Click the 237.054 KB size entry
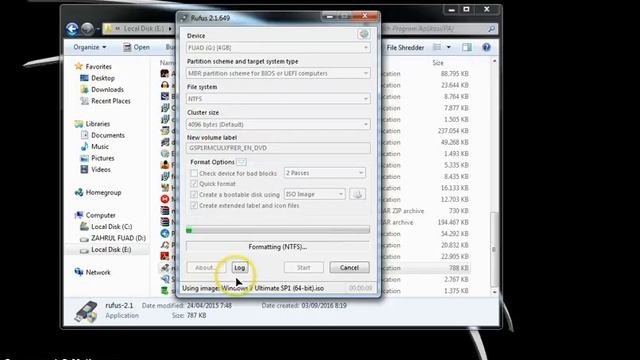 pos(453,131)
